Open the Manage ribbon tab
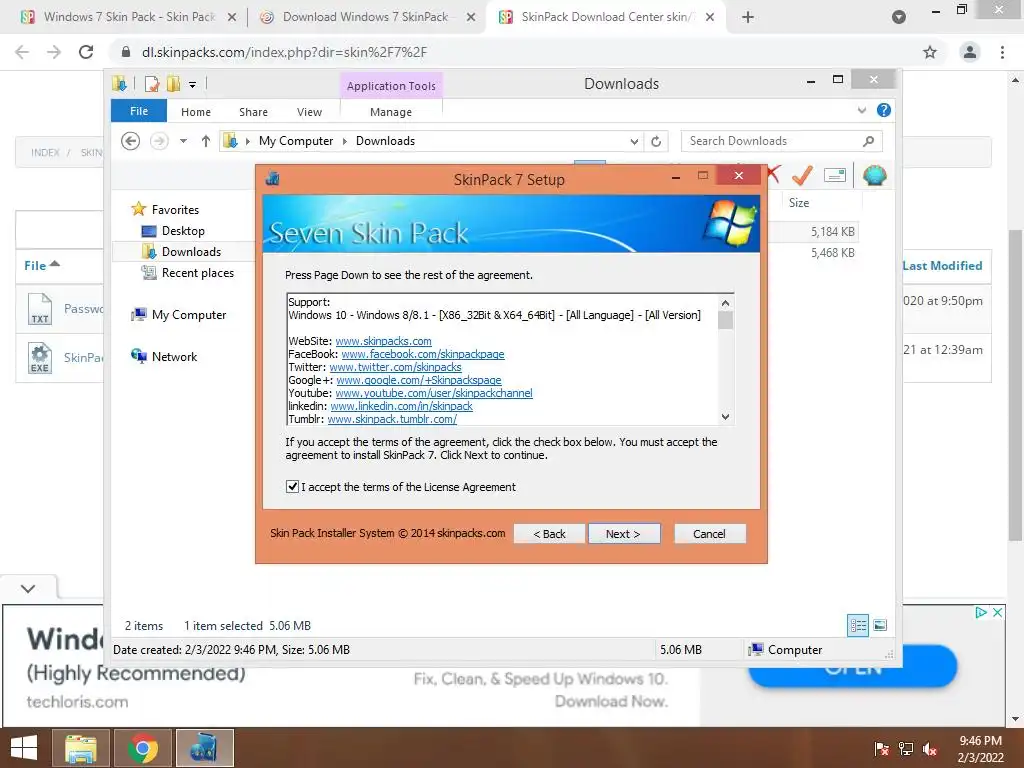This screenshot has height=768, width=1024. point(391,112)
